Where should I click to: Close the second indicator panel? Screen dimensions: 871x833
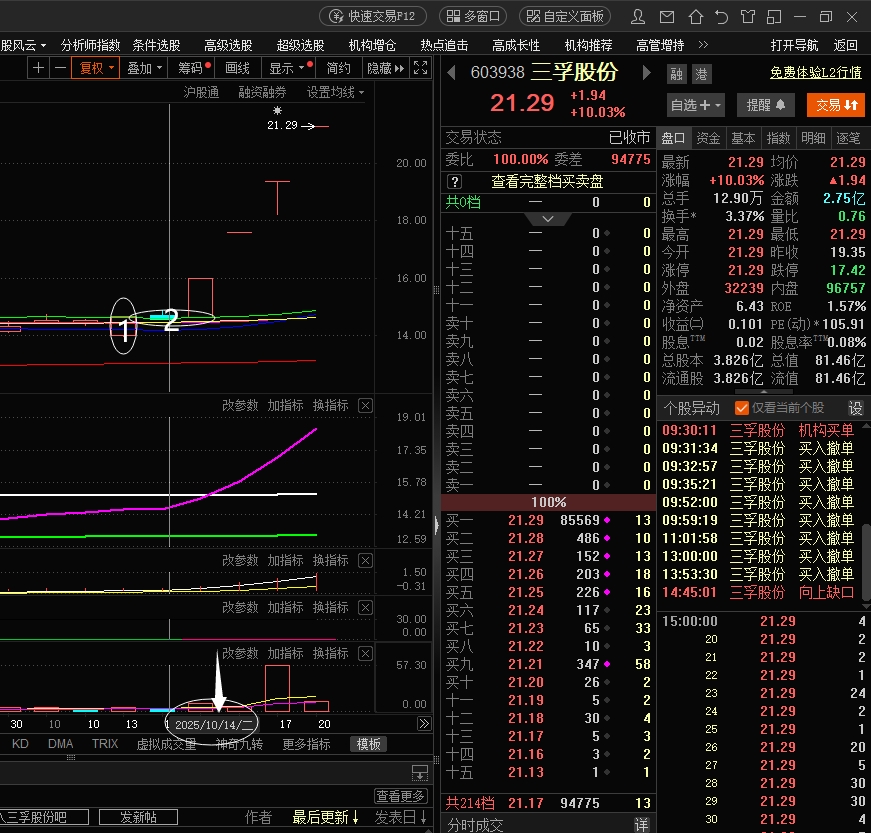pos(365,560)
